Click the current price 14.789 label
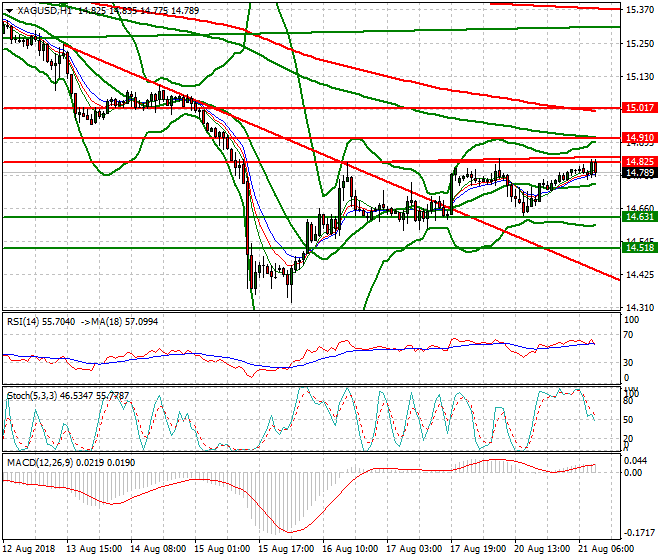Screen dimensions: 660x560 pos(640,173)
